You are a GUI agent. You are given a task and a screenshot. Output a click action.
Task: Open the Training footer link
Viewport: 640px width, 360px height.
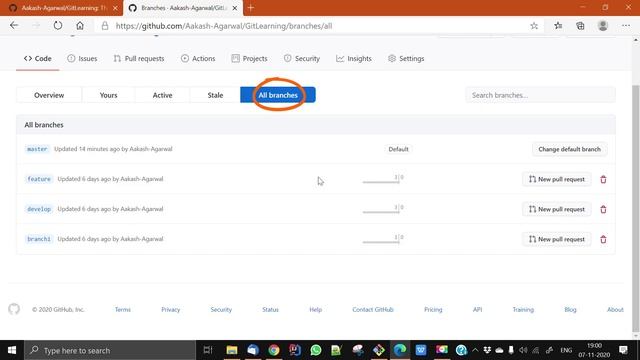[x=523, y=309]
